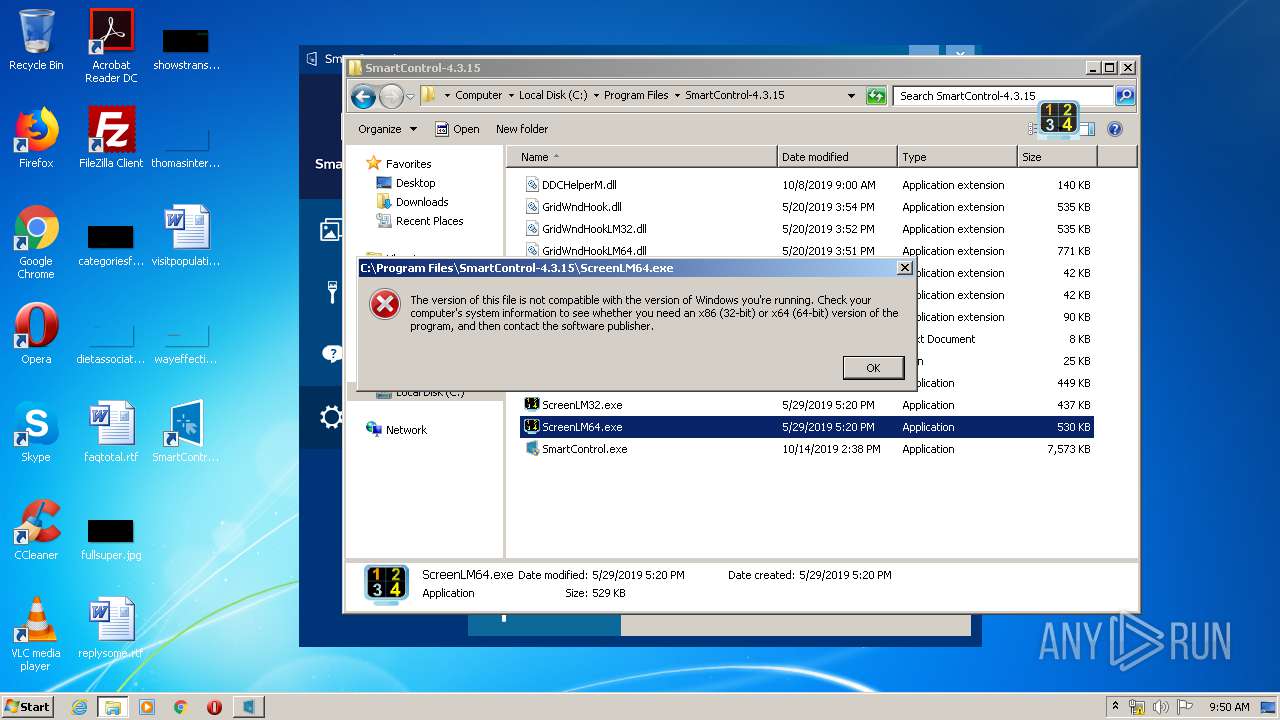Click Windows Explorer taskbar button
Image resolution: width=1280 pixels, height=720 pixels.
click(x=112, y=707)
